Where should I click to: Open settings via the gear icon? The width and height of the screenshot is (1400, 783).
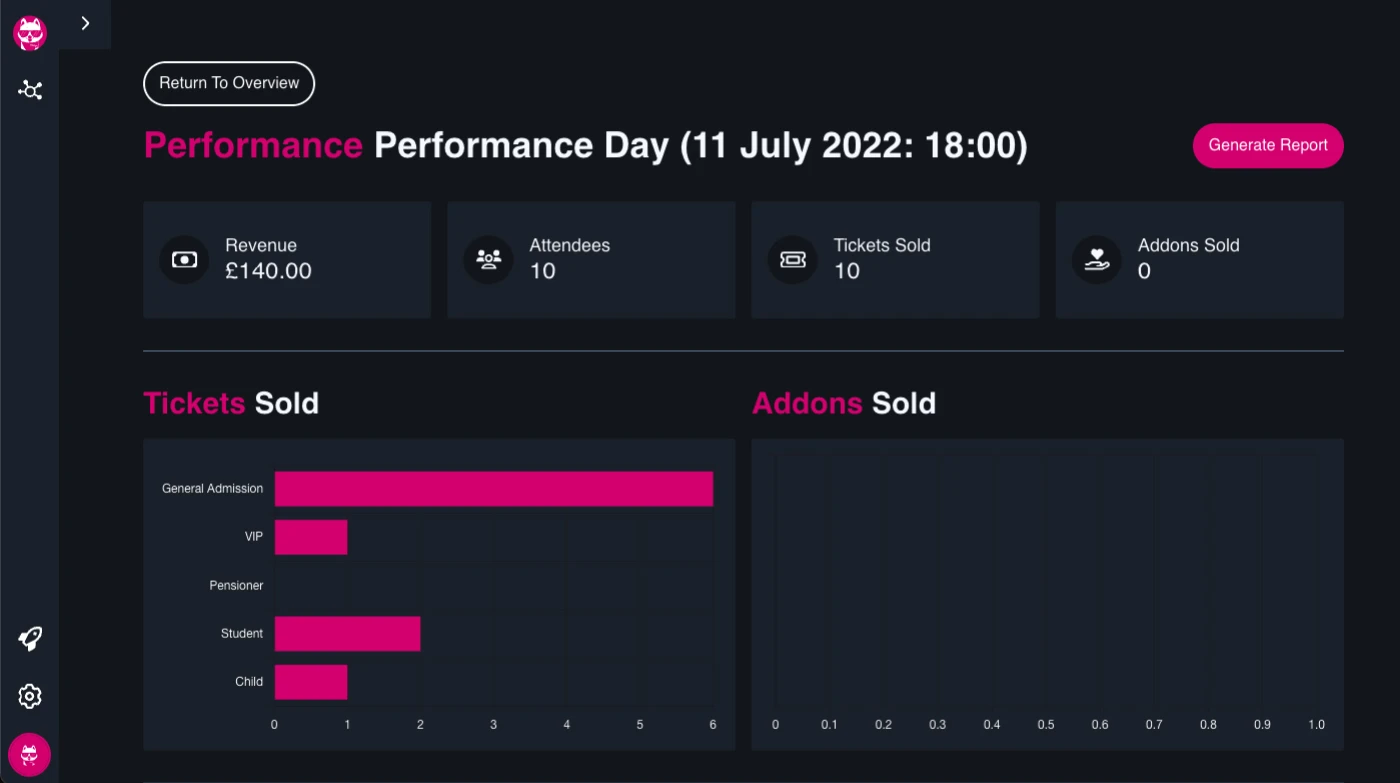click(30, 696)
